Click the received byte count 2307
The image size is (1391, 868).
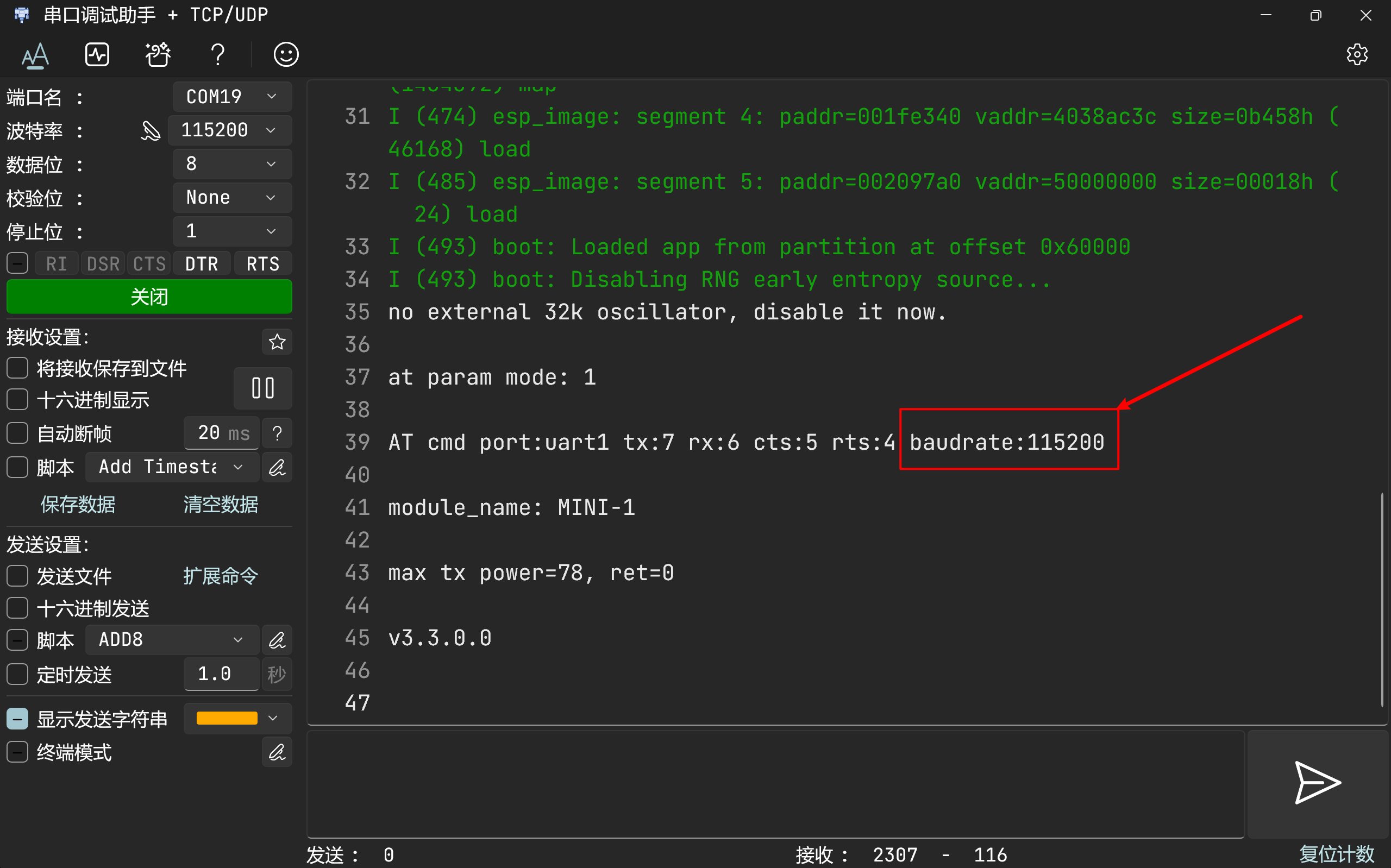(x=895, y=855)
